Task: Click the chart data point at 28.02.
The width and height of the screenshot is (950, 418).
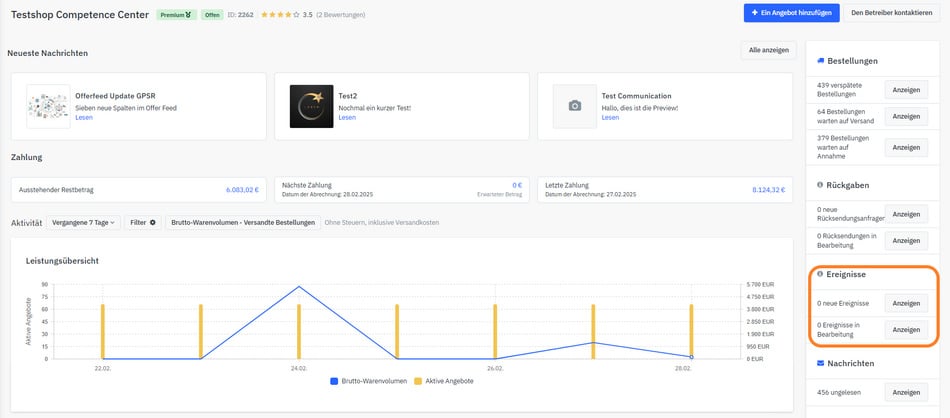Action: coord(691,357)
